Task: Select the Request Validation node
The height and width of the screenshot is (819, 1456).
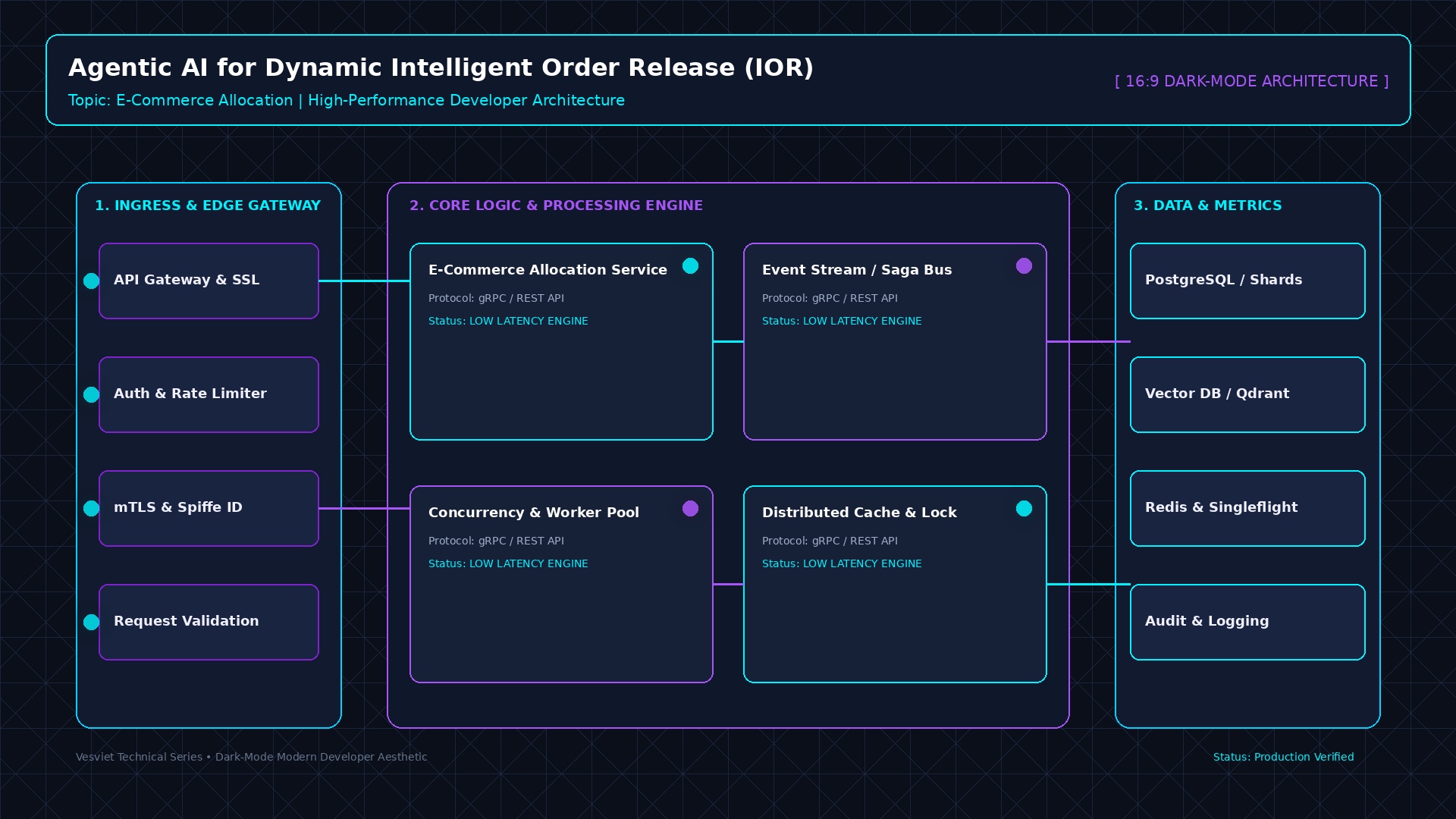Action: point(209,622)
